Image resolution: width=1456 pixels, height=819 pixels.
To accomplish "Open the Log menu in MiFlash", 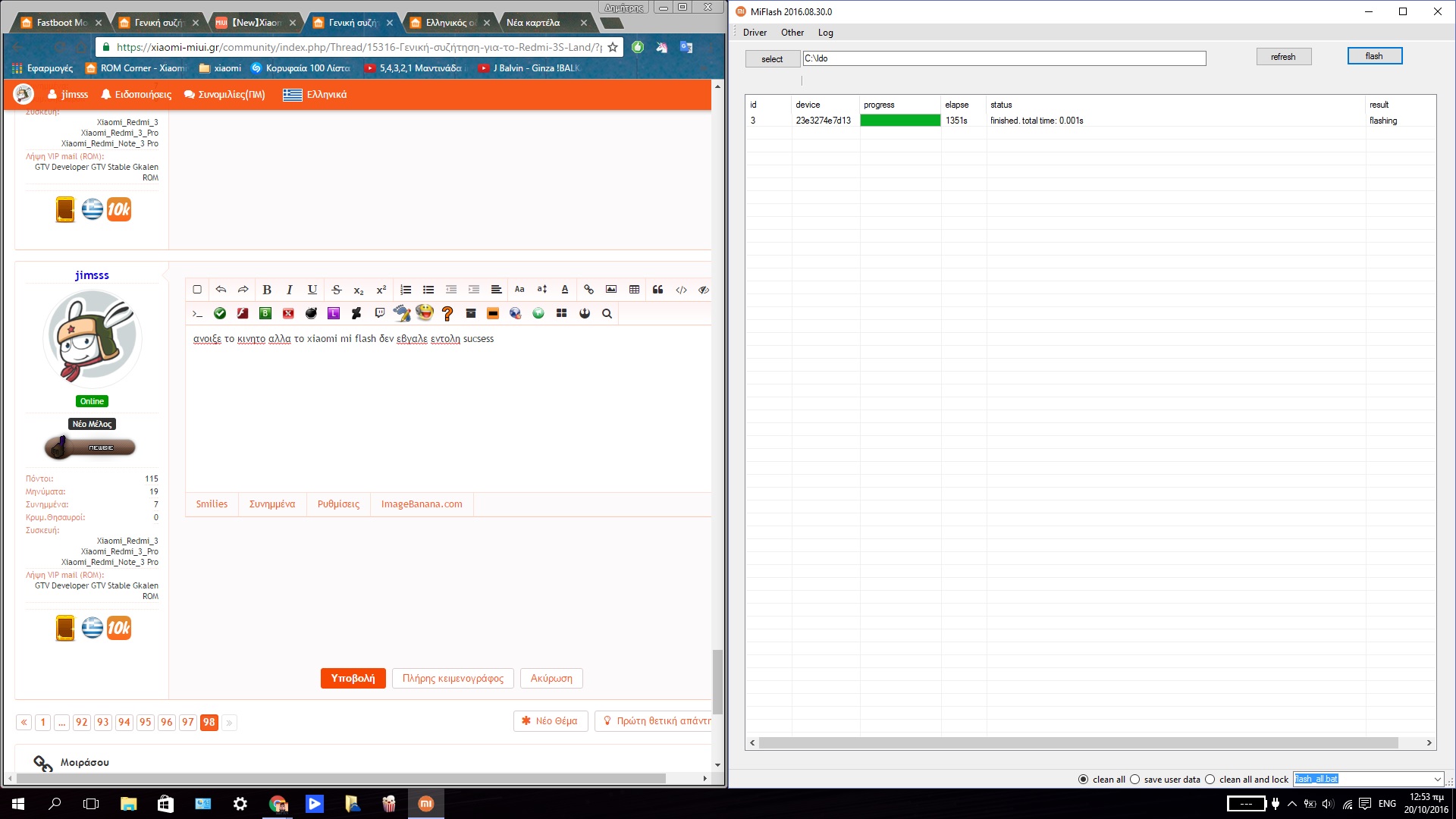I will pos(825,33).
